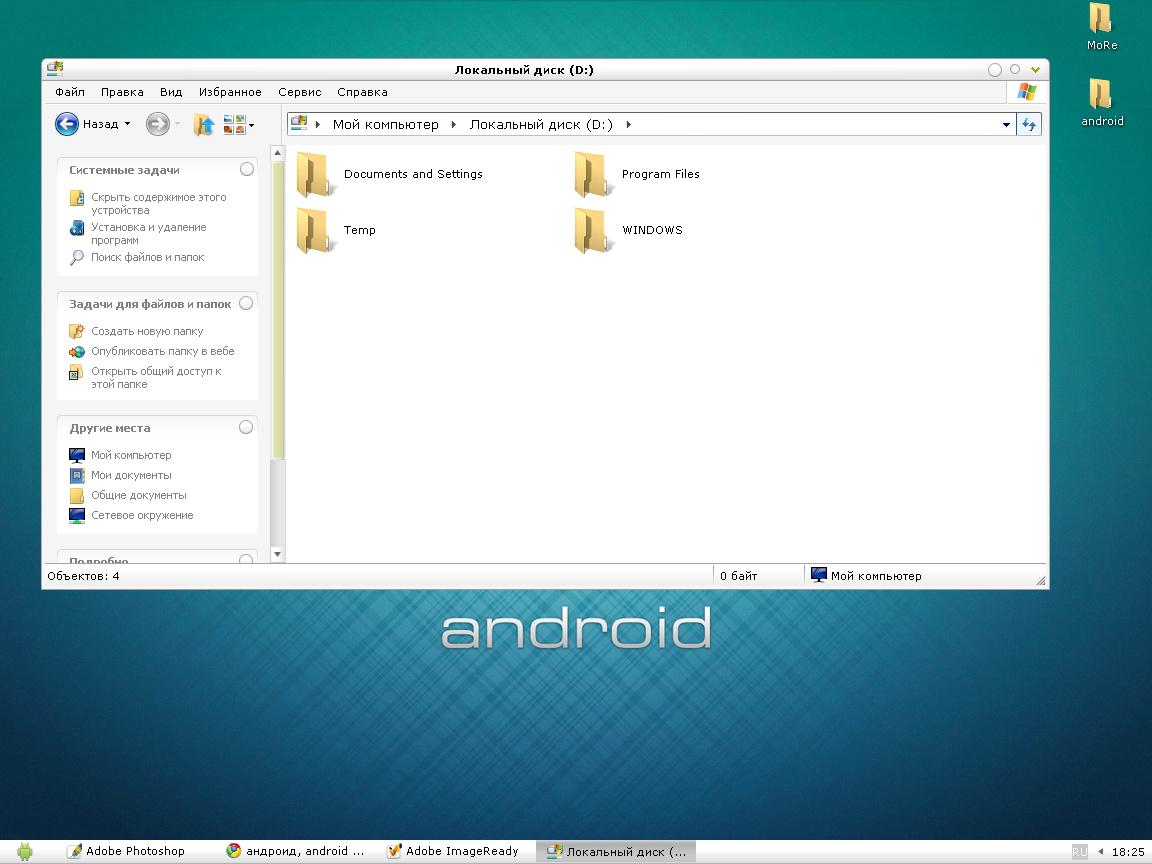Click the Мой компьютер breadcrumb in address bar
This screenshot has height=864, width=1152.
coord(386,124)
